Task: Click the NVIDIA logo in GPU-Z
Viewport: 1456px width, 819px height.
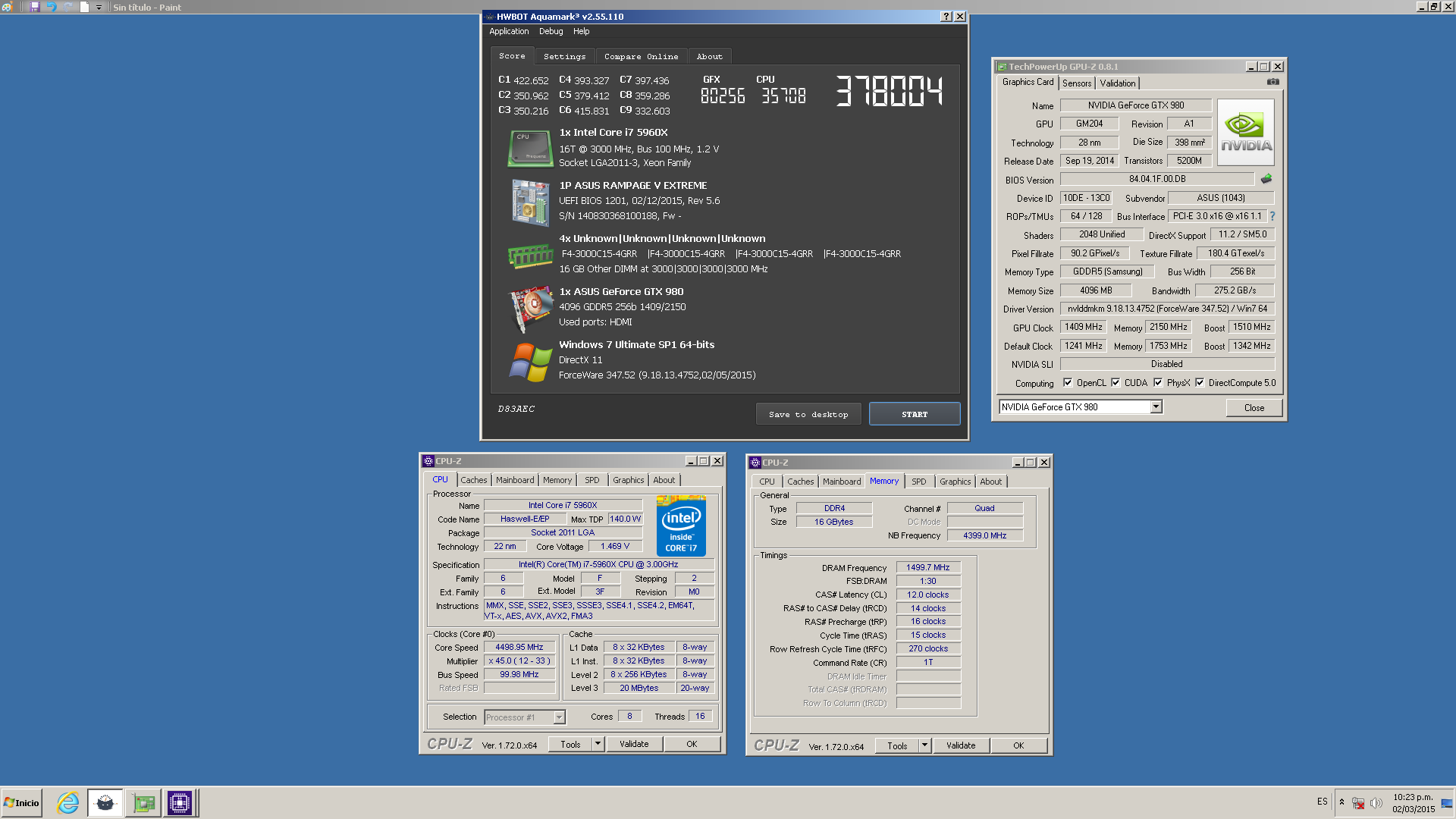Action: (x=1245, y=132)
